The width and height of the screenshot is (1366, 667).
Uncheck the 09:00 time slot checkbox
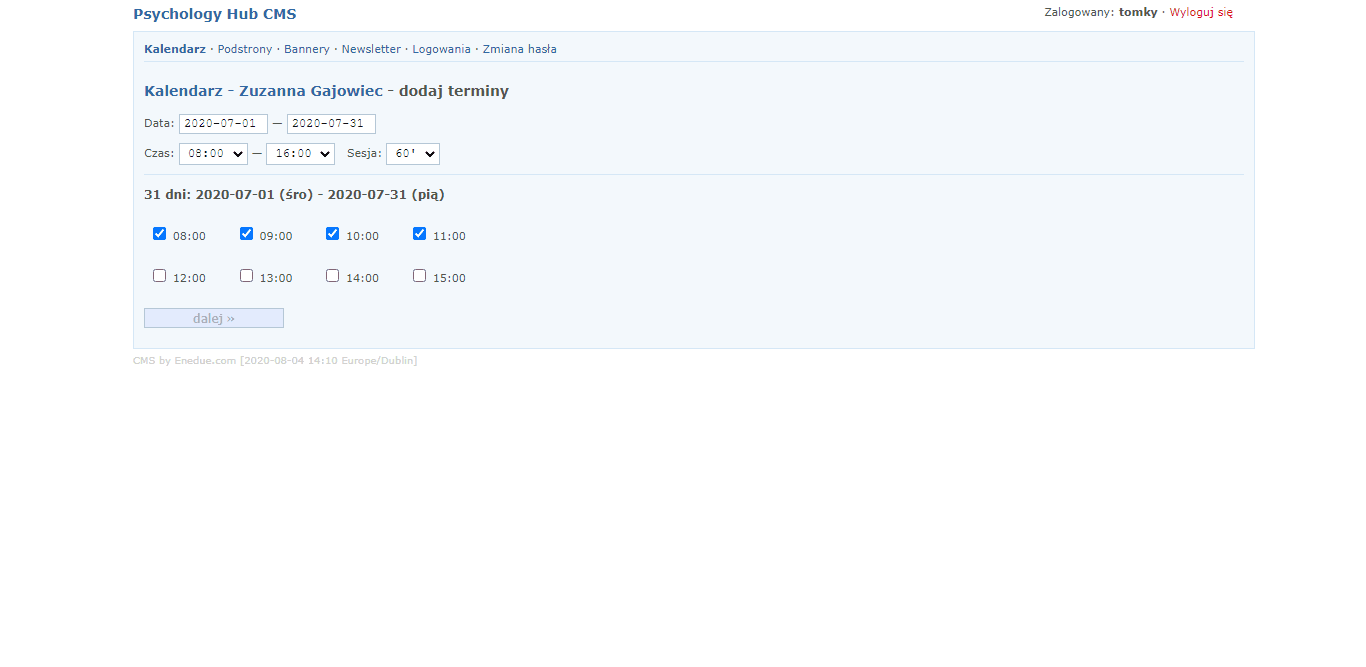pyautogui.click(x=246, y=234)
